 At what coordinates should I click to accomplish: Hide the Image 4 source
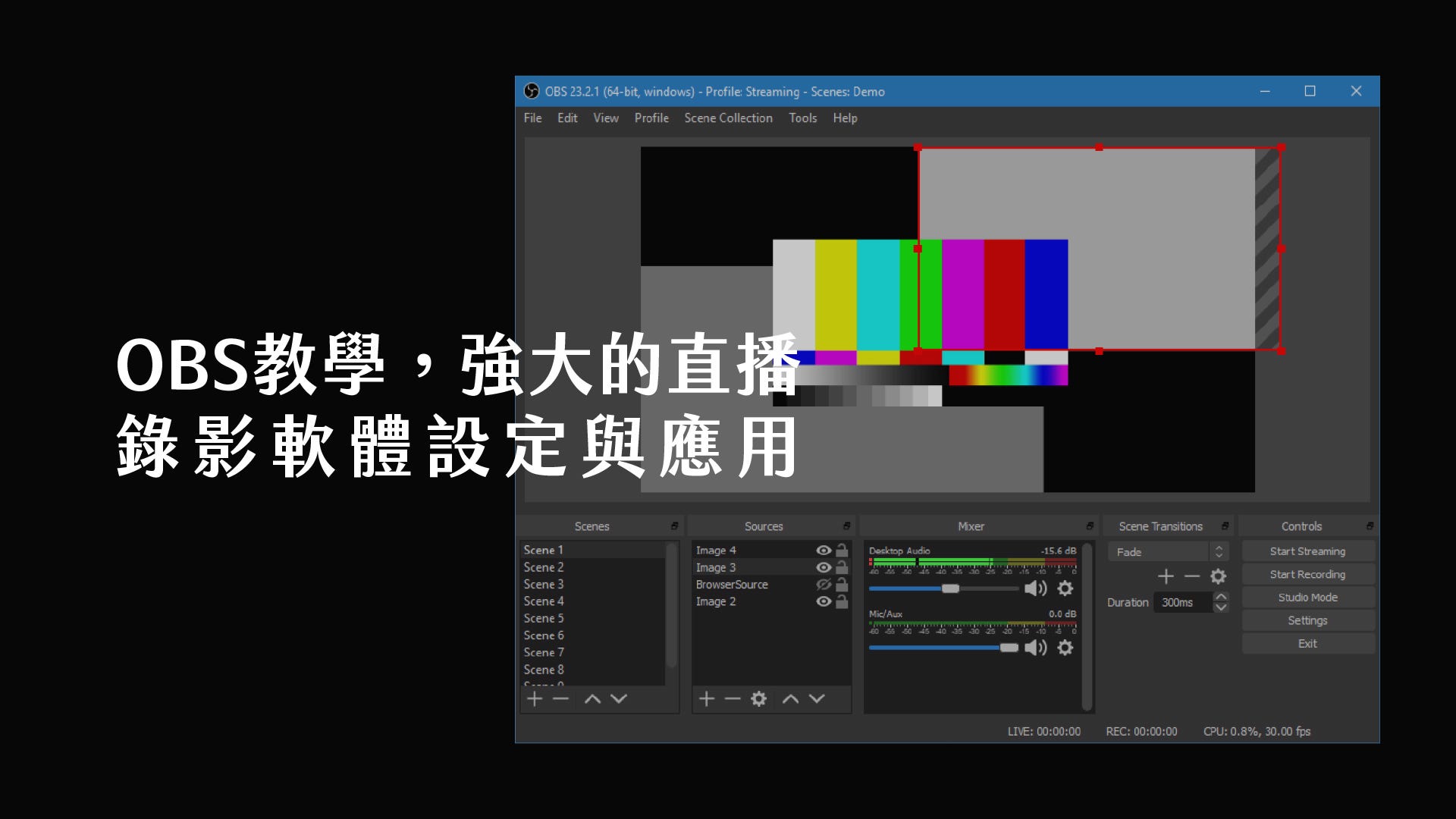coord(824,551)
